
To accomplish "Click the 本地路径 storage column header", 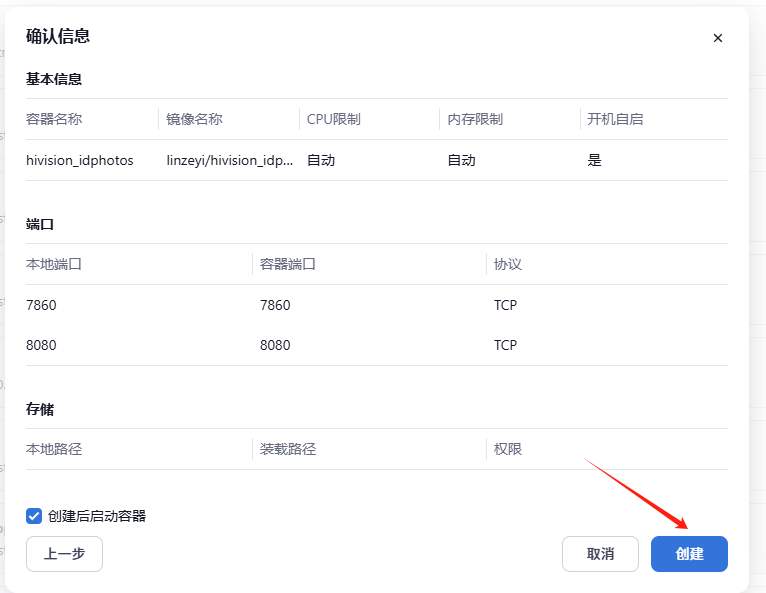I will pos(54,449).
